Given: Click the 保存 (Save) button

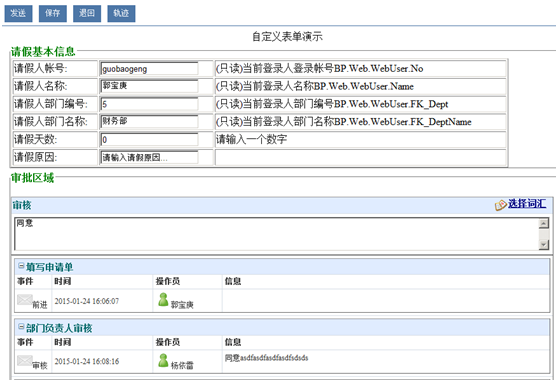Looking at the screenshot, I should point(53,14).
